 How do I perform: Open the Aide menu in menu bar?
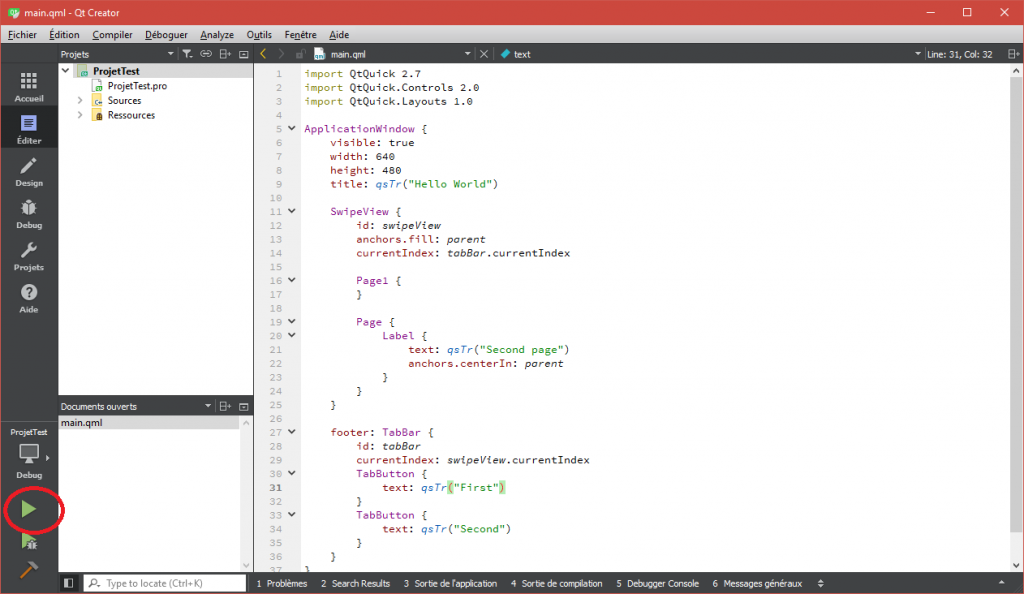339,35
